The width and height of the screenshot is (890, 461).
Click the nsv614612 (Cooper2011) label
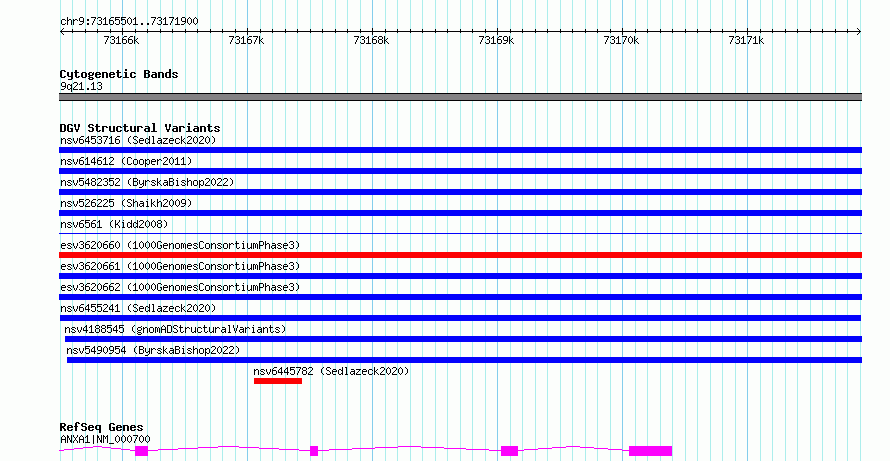(126, 161)
